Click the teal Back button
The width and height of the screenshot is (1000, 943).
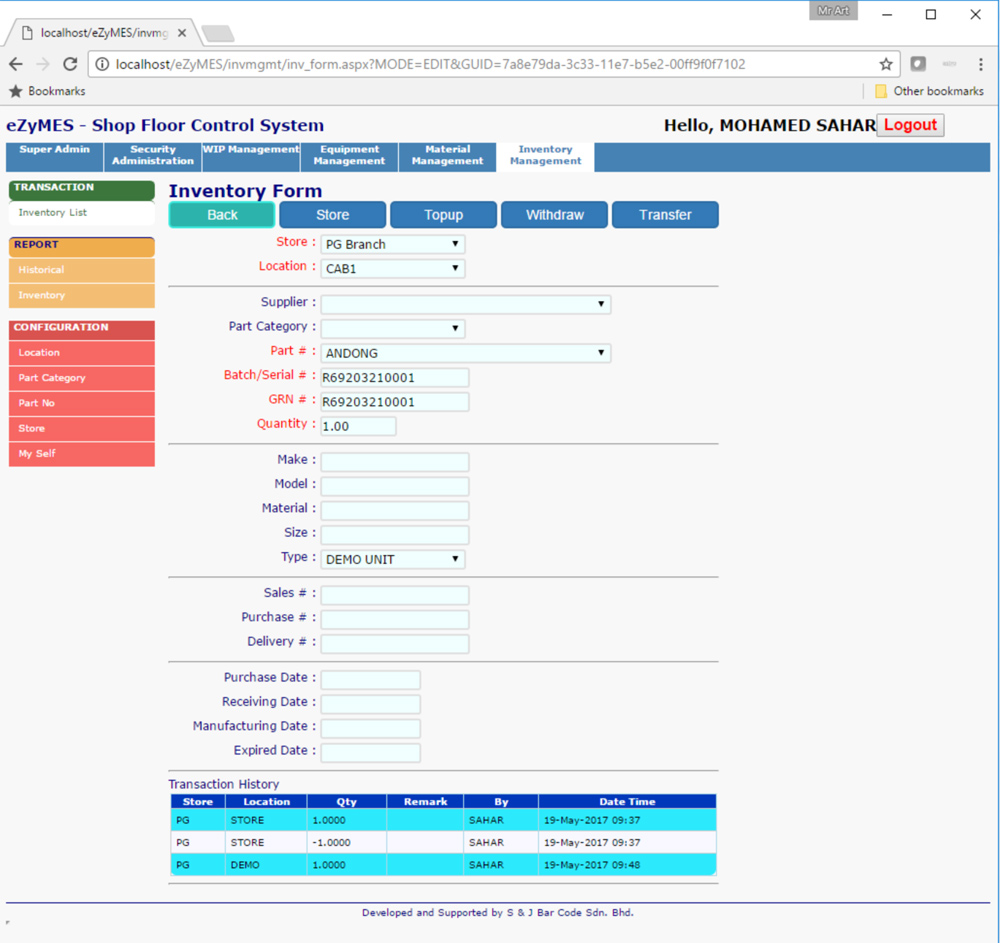(222, 215)
